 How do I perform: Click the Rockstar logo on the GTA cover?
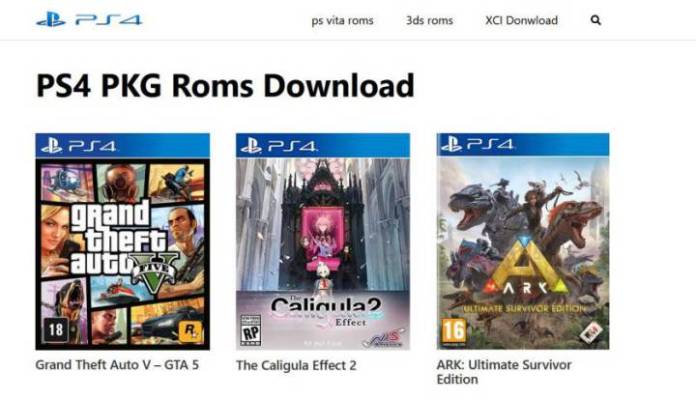coord(190,331)
